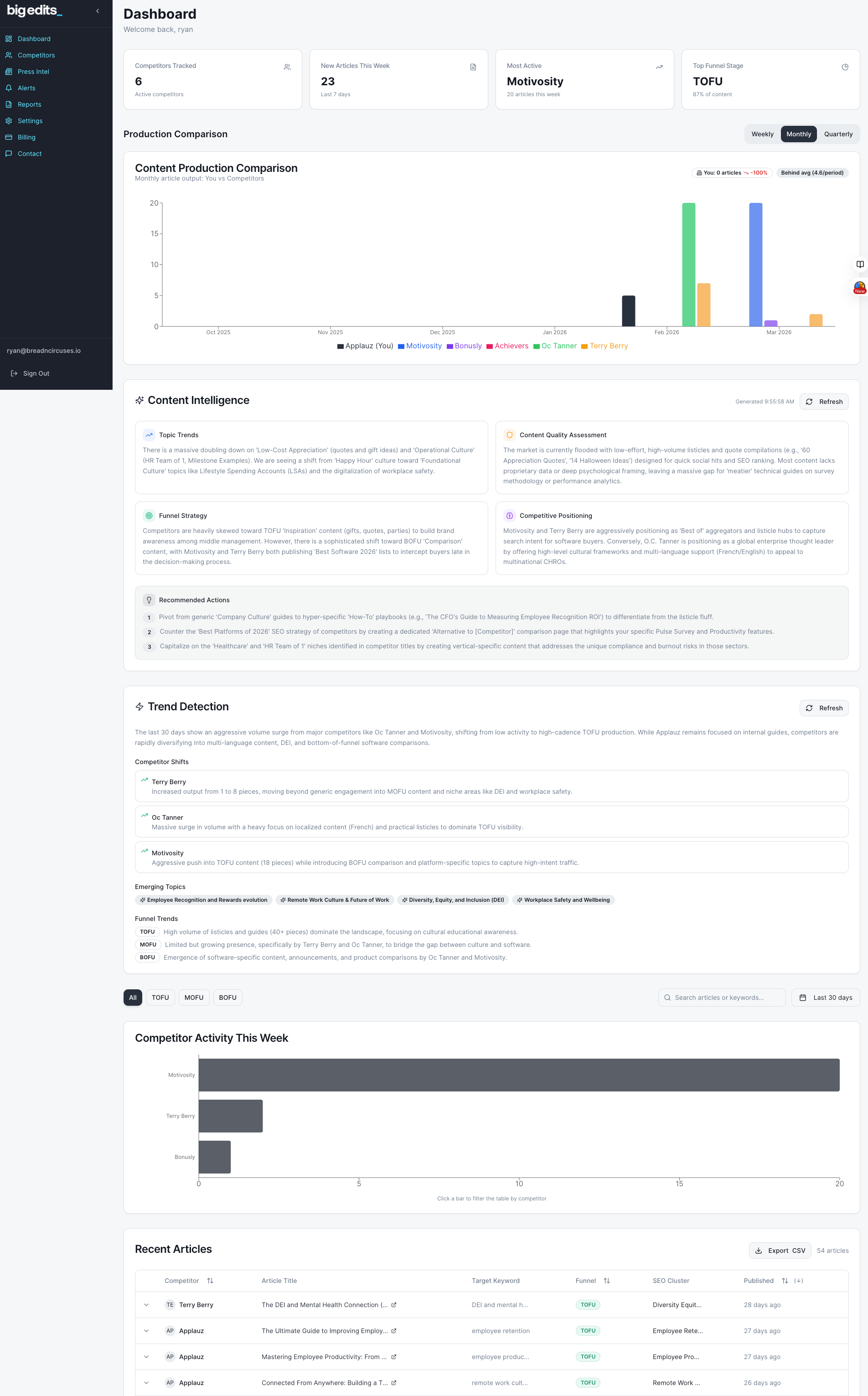Toggle Motivosity series in chart legend
868x1396 pixels.
point(420,346)
